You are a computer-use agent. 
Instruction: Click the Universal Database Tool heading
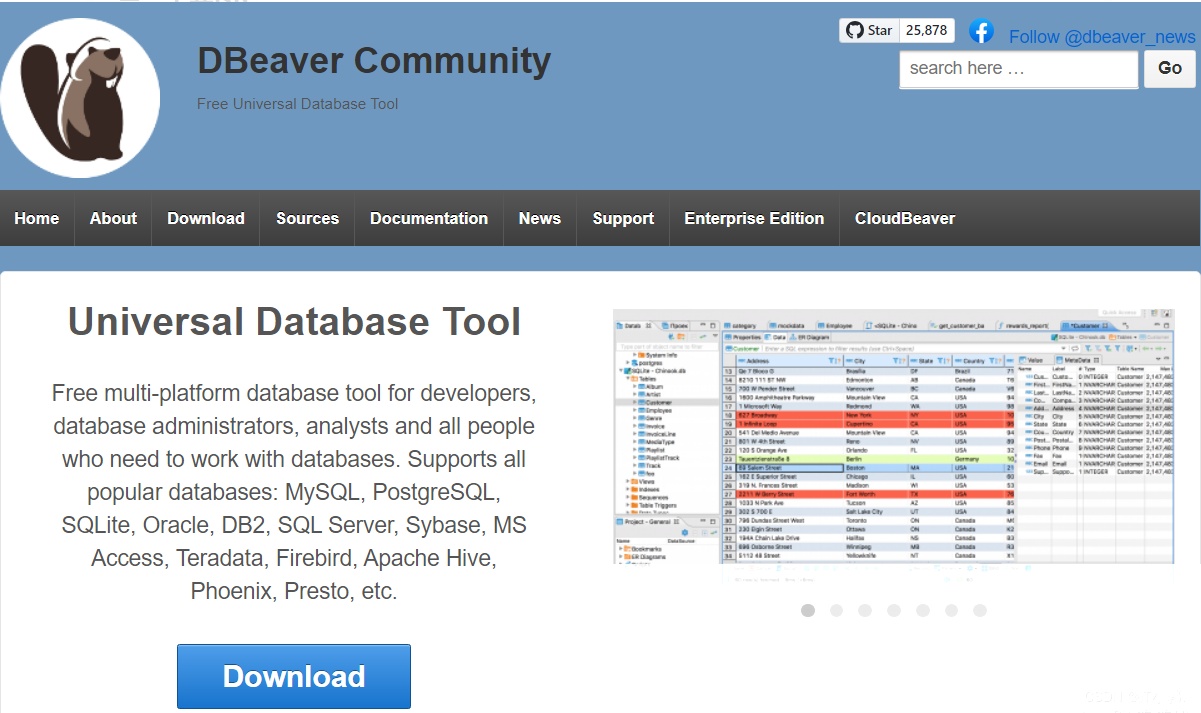click(x=294, y=322)
